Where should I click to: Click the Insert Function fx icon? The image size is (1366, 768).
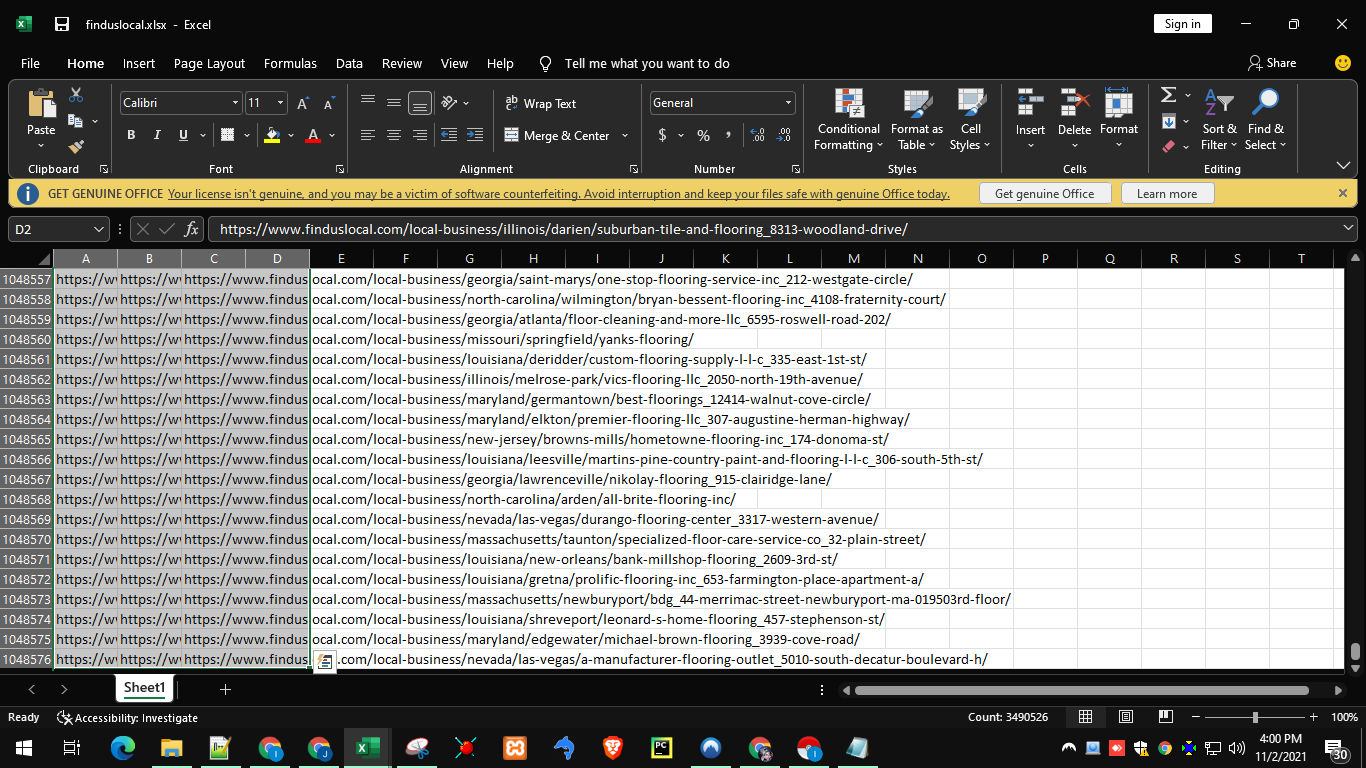point(192,229)
